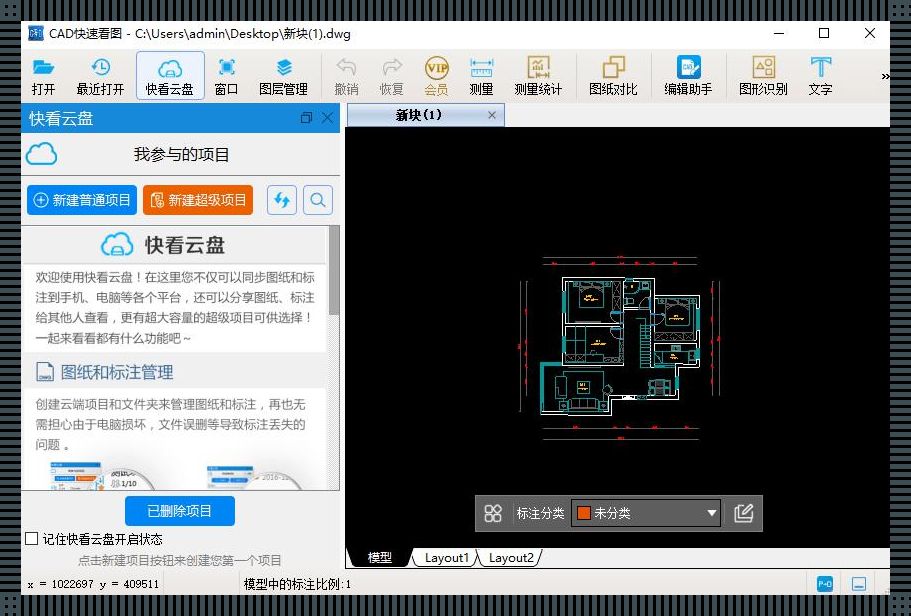Click the project search magnifier icon
Screen dimensions: 911x616
click(x=318, y=200)
